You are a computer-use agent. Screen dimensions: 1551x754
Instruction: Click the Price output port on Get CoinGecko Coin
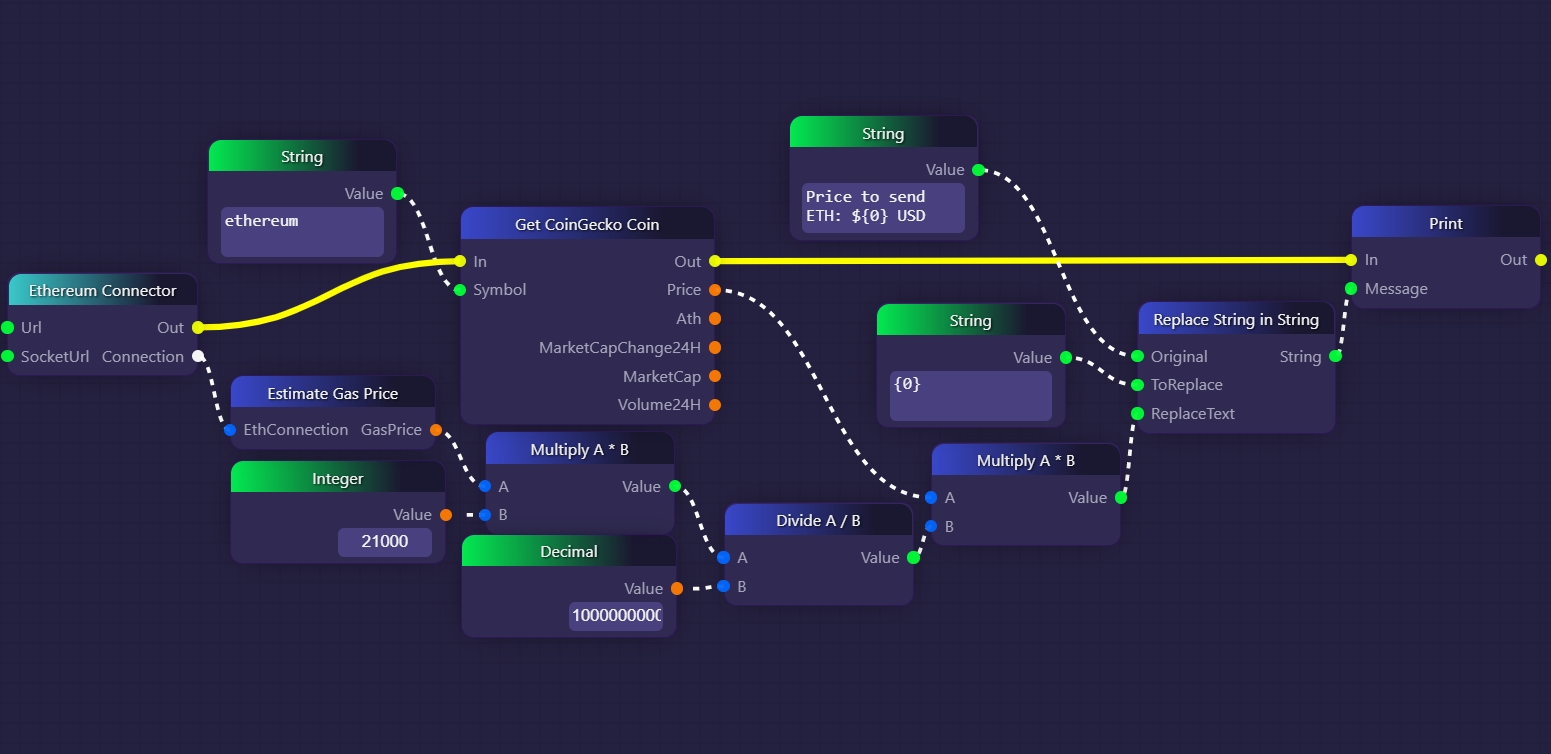(x=714, y=290)
